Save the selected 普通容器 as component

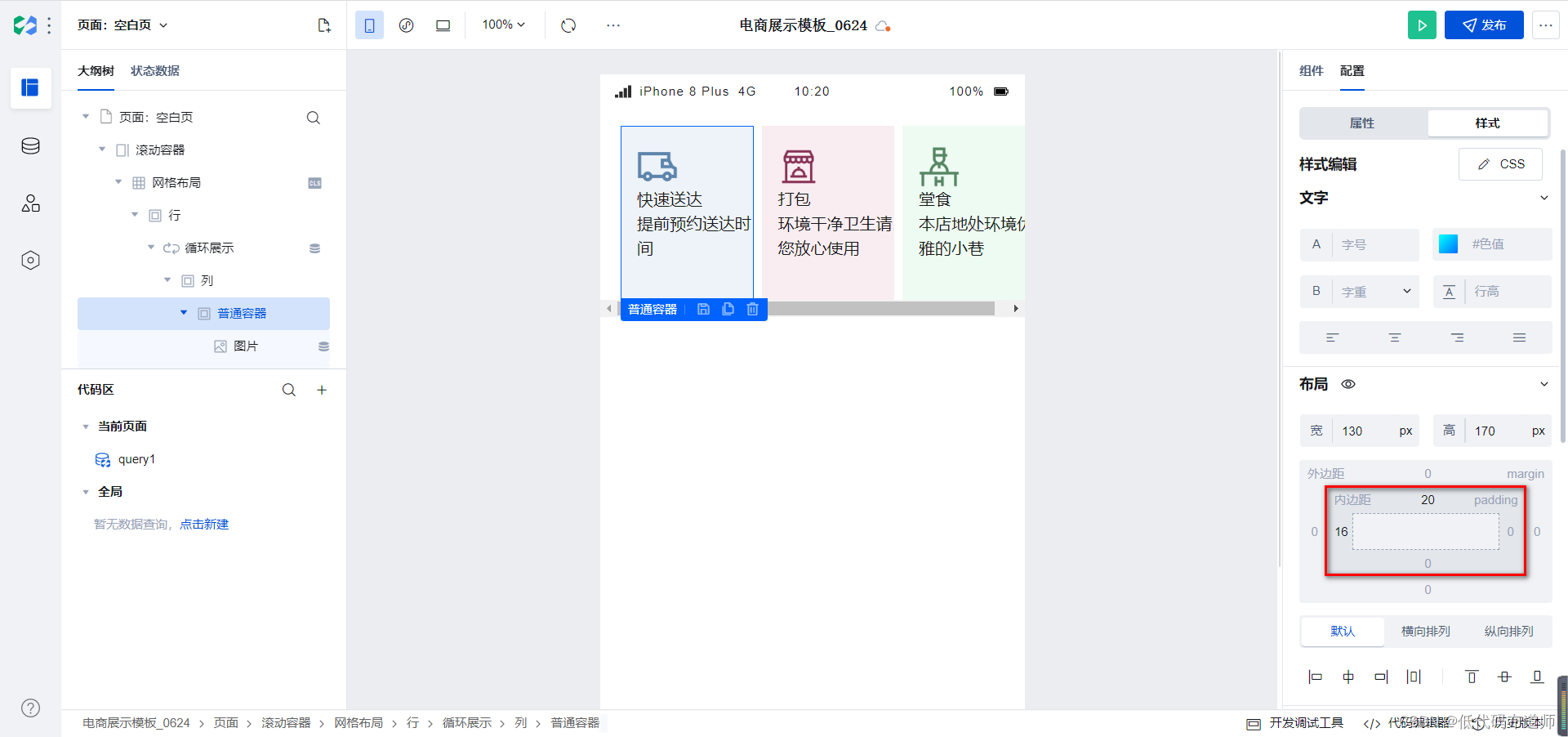(x=703, y=309)
